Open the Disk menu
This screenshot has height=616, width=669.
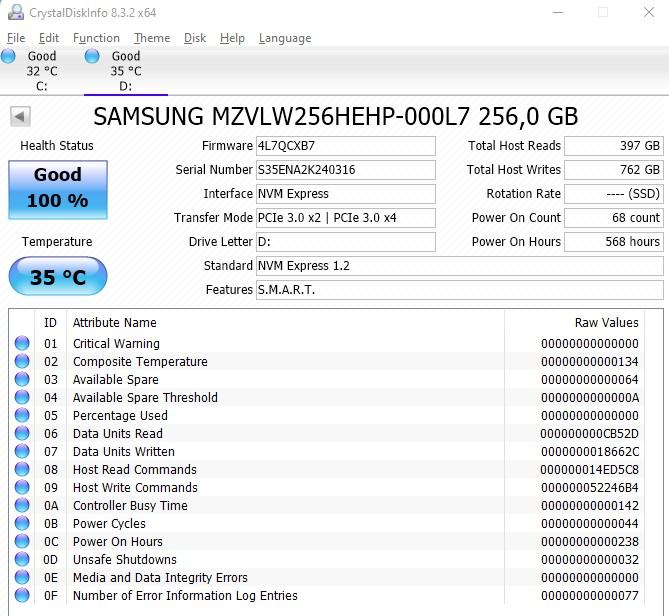coord(195,38)
